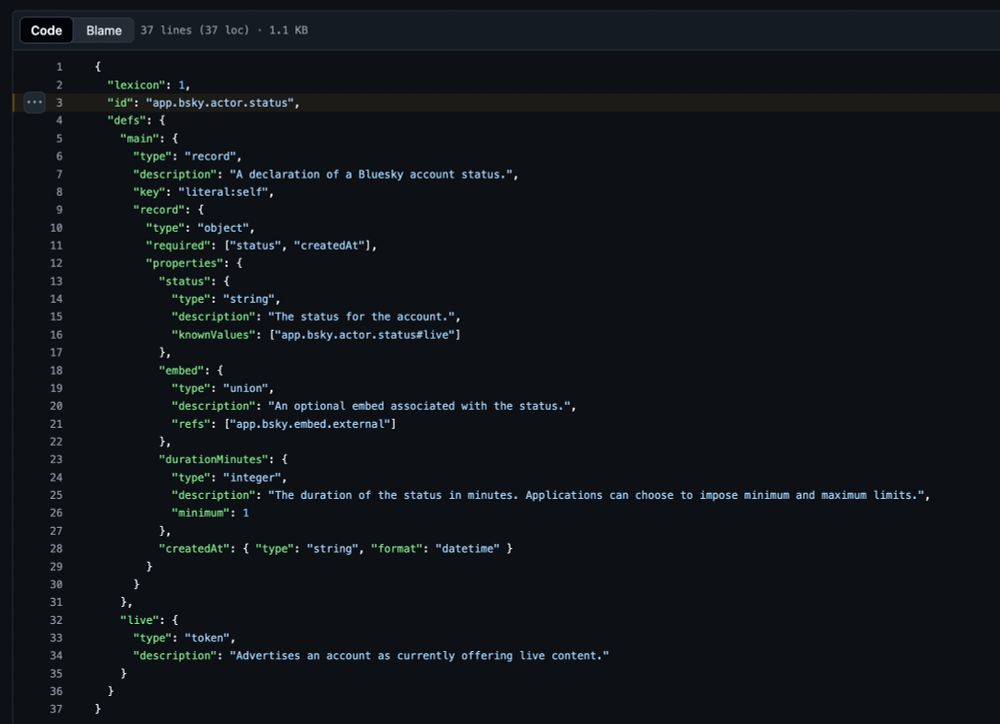
Task: Click line number 34
Action: tap(56, 656)
